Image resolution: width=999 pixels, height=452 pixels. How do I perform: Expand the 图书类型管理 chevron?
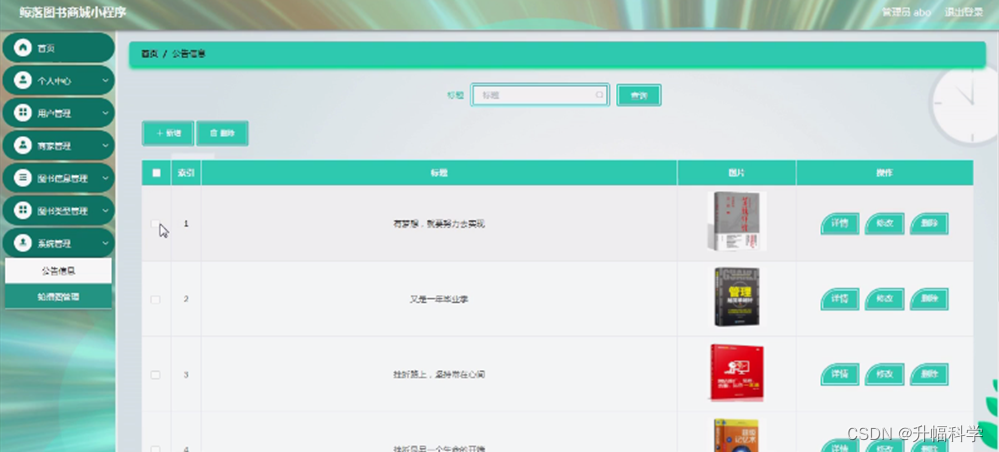point(105,210)
